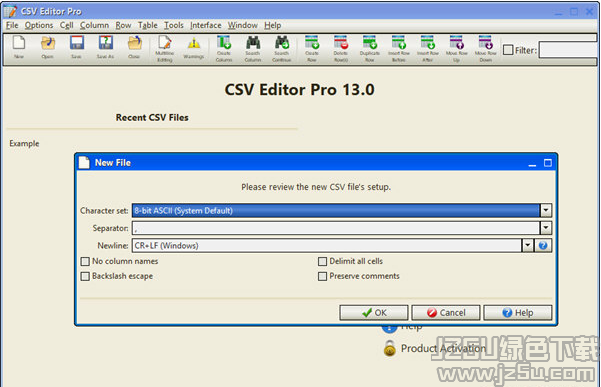Click the blue help icon beside Newline

pyautogui.click(x=543, y=245)
